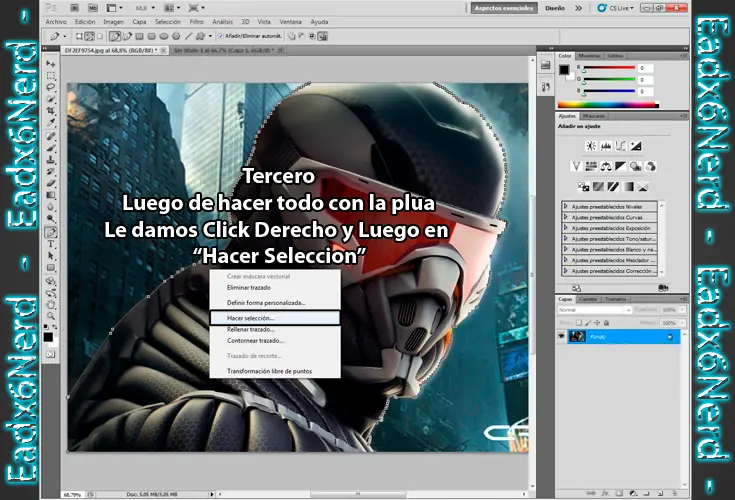Select the Eyedropper tool
The image size is (735, 500).
pos(51,123)
